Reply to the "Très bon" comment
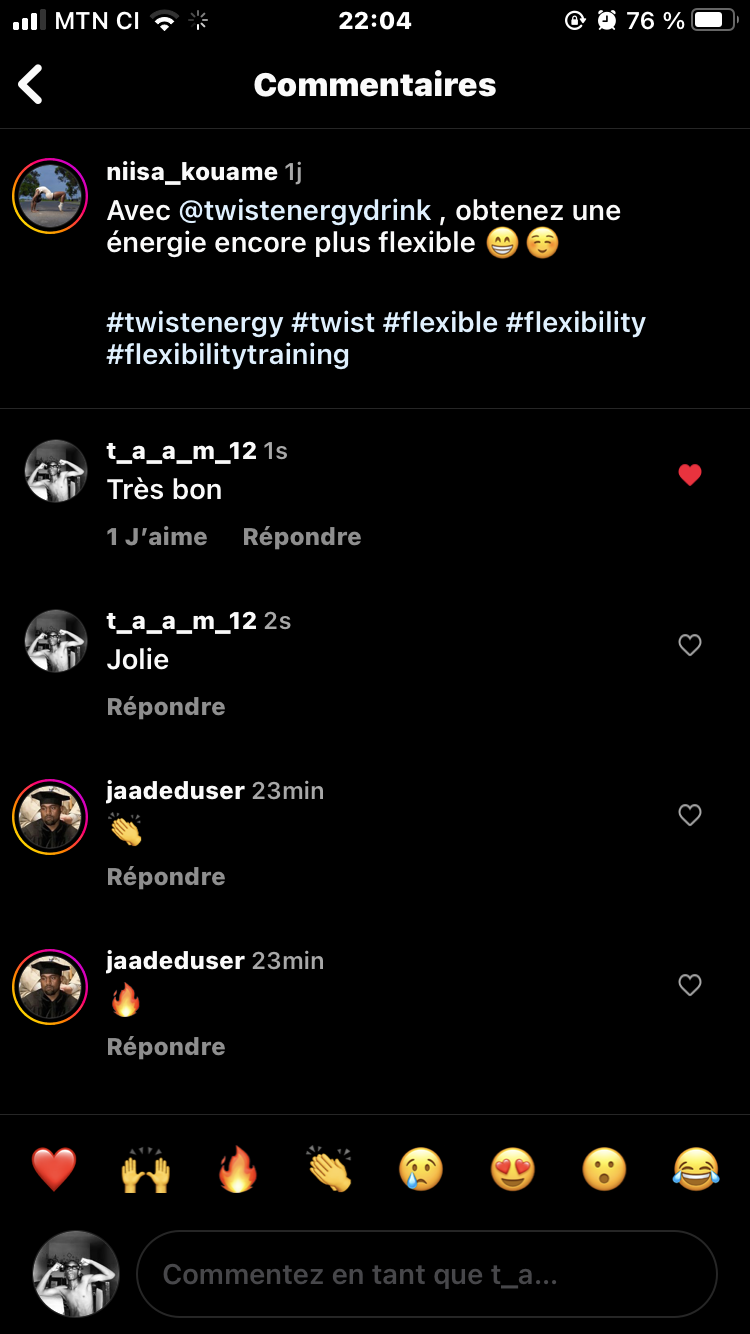Viewport: 750px width, 1334px height. click(302, 537)
